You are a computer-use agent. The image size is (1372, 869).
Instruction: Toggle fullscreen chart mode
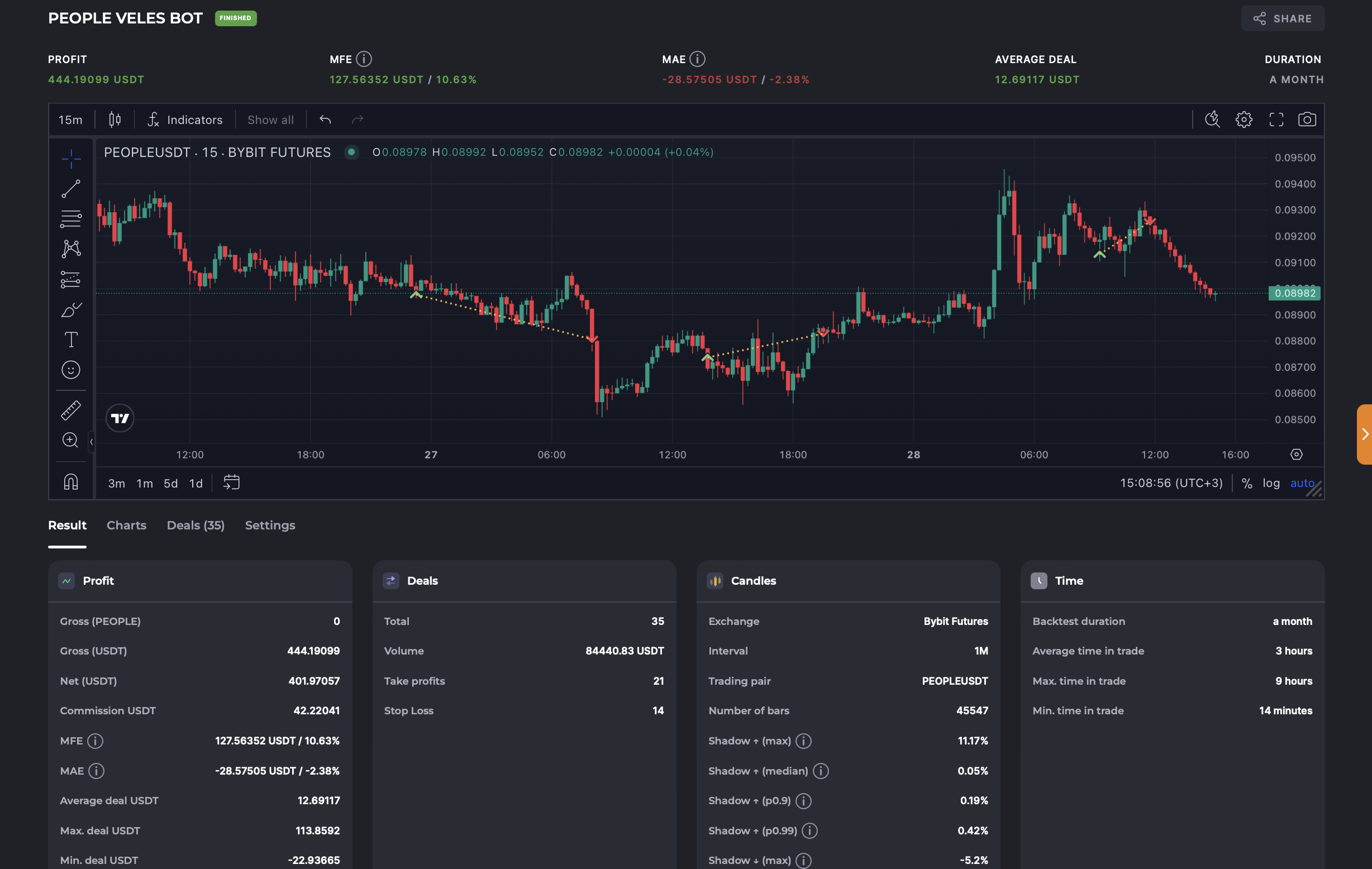click(1276, 119)
